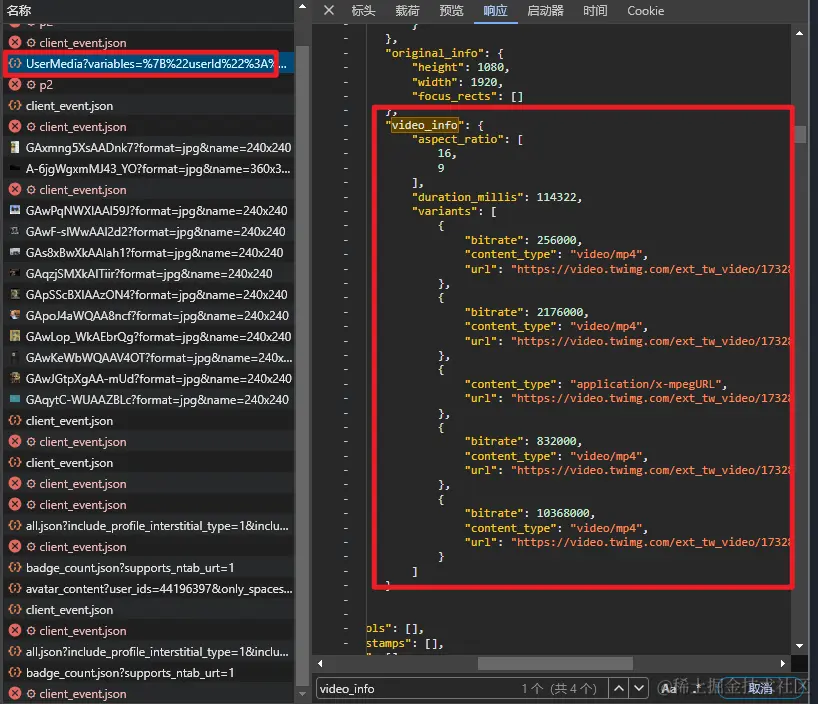Image resolution: width=818 pixels, height=704 pixels.
Task: Select the 响应 tab
Action: [495, 10]
